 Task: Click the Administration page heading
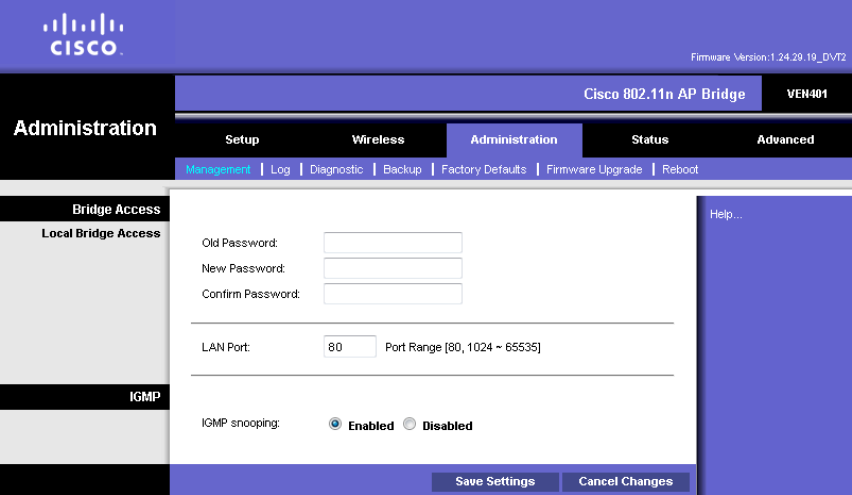pos(85,128)
